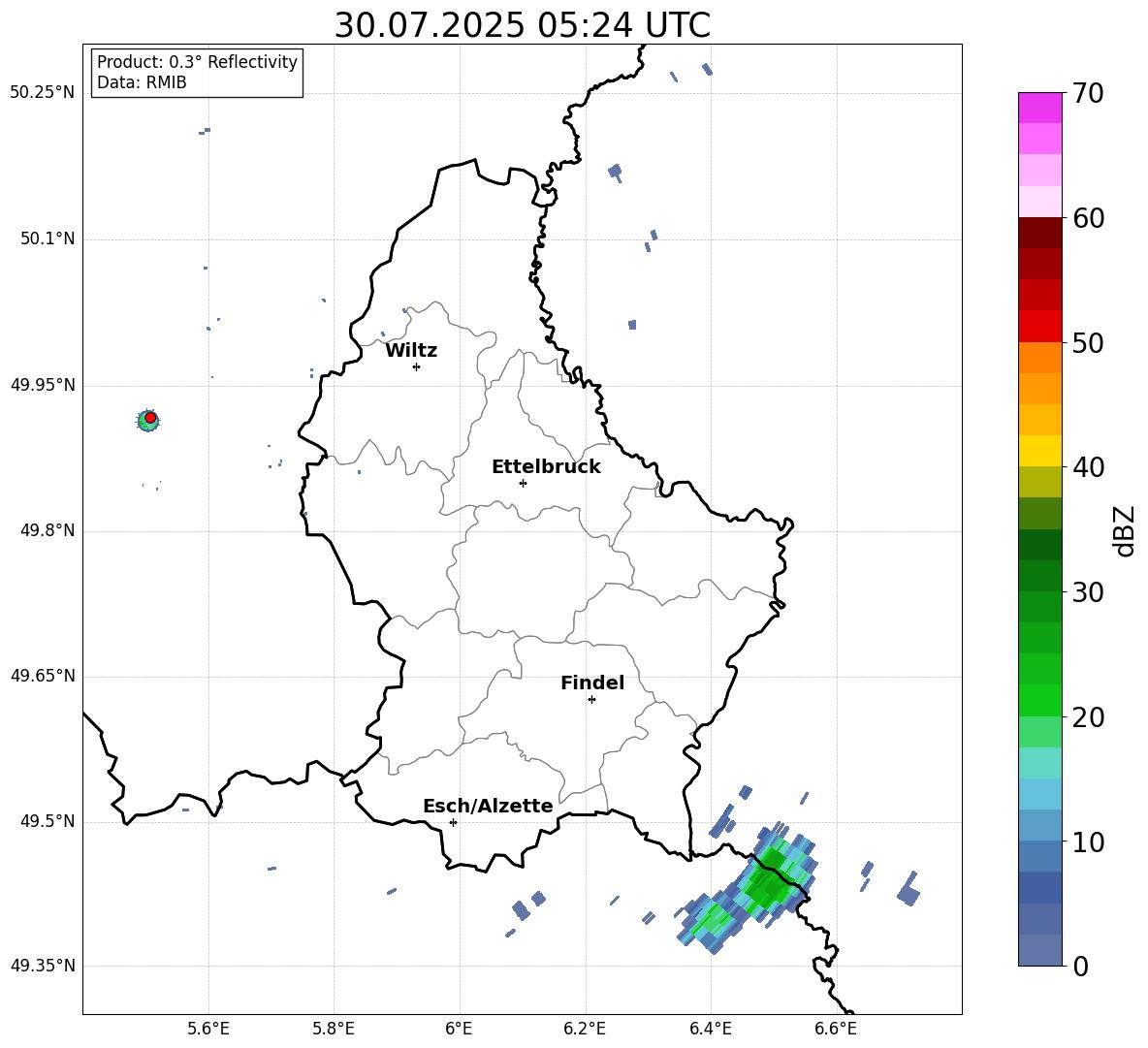Image resolution: width=1148 pixels, height=1048 pixels.
Task: Click the yellow swatch just above 40 dBZ
Action: [1040, 451]
